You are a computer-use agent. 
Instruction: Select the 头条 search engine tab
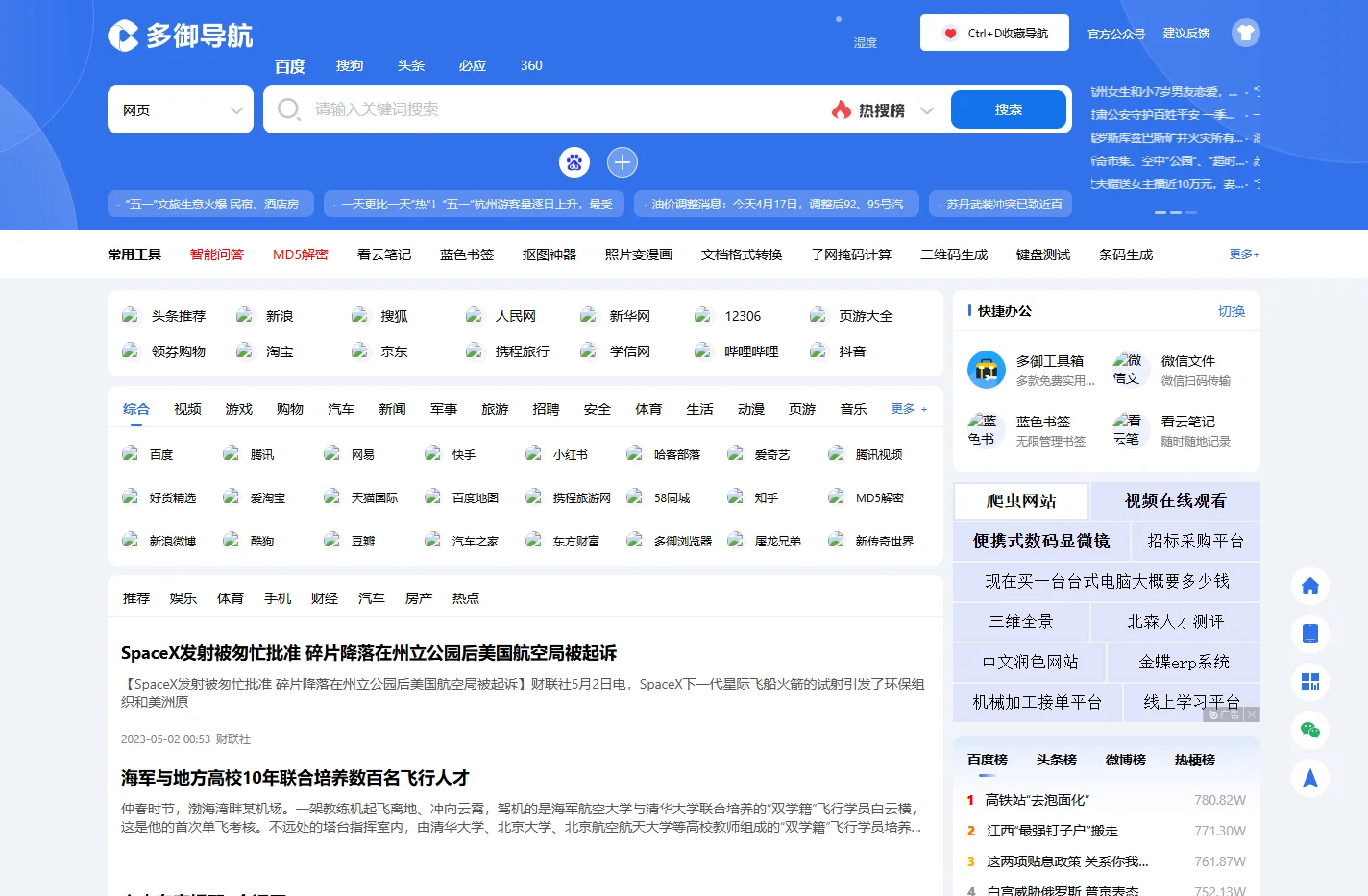click(411, 65)
